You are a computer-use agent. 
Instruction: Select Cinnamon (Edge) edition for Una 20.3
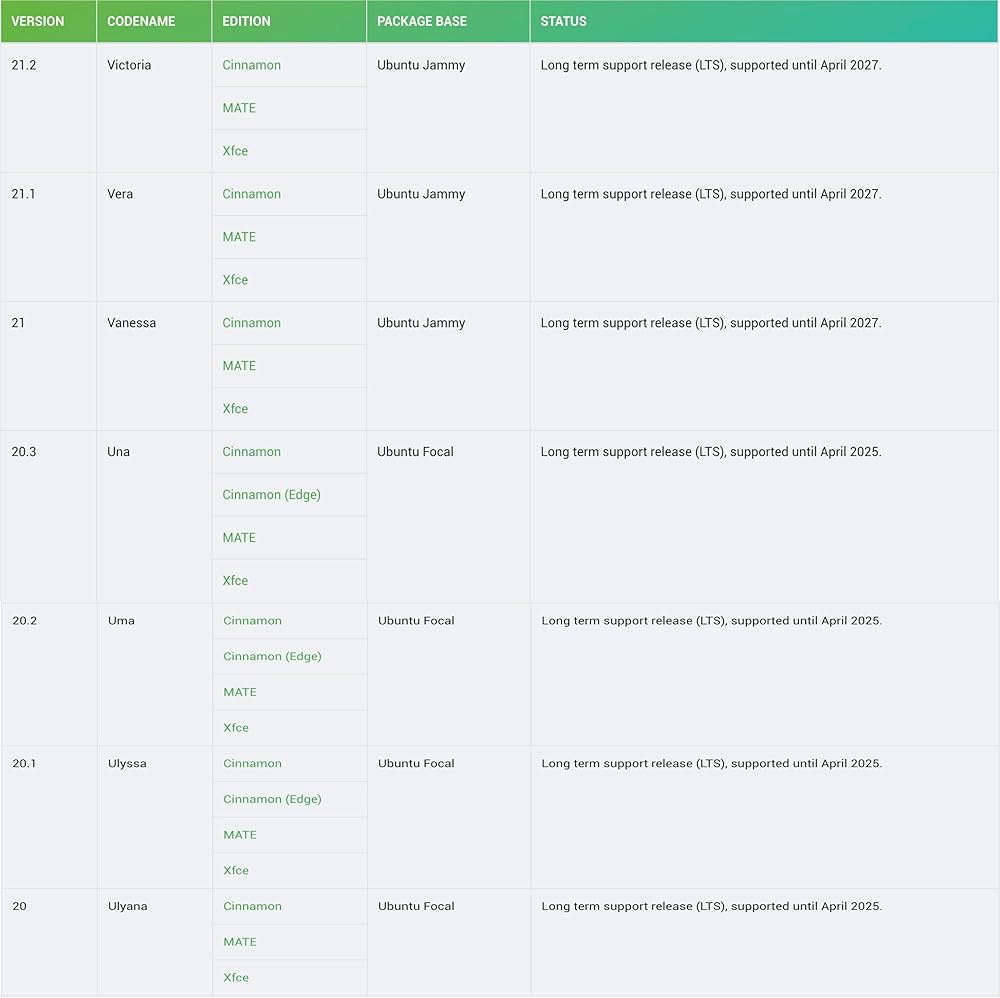(271, 495)
